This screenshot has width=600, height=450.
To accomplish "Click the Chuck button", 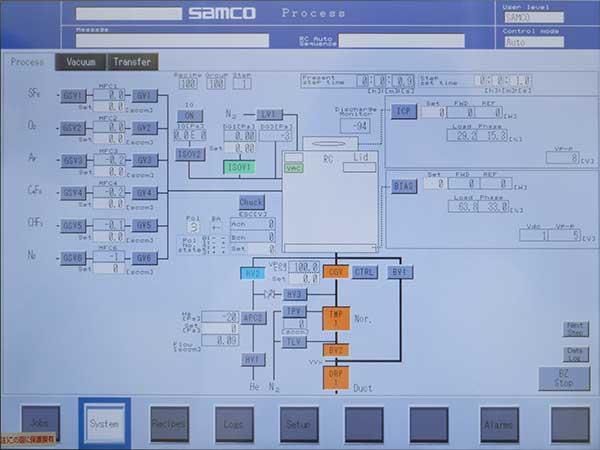I will click(252, 202).
